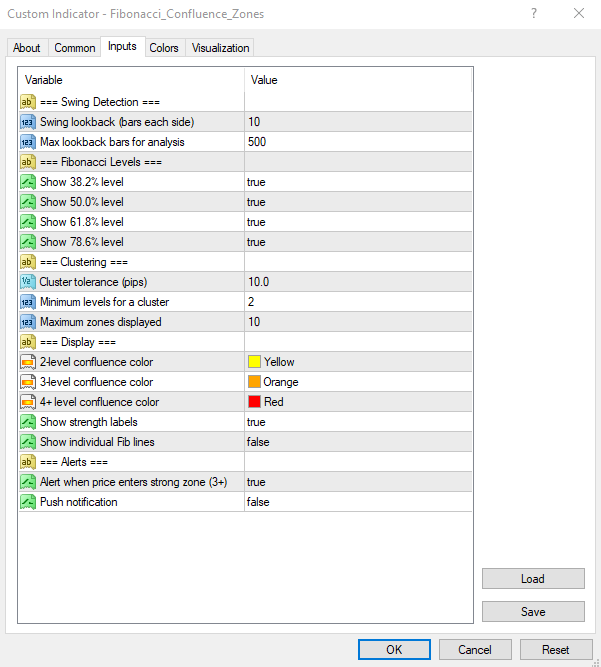Select the 'Swing lookback (bars each side)' label
Image resolution: width=601 pixels, height=667 pixels.
pyautogui.click(x=117, y=122)
